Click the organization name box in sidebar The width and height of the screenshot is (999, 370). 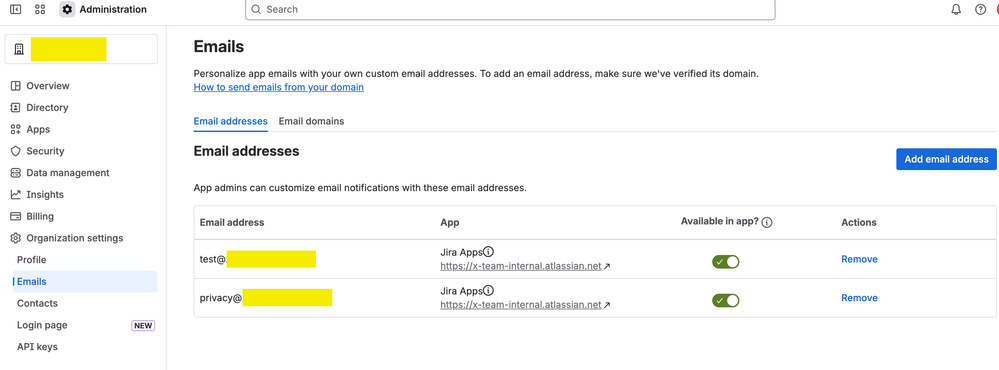click(x=81, y=49)
